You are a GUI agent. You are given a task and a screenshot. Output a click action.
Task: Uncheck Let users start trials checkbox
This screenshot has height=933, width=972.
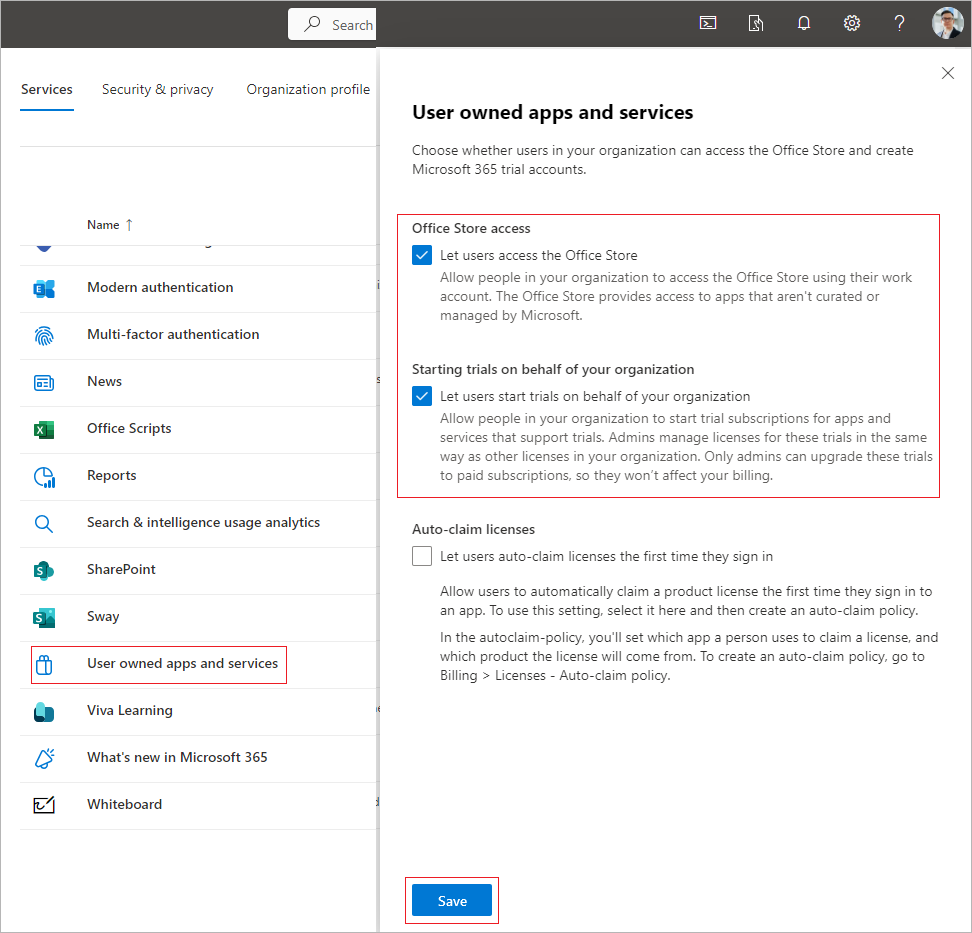tap(422, 396)
